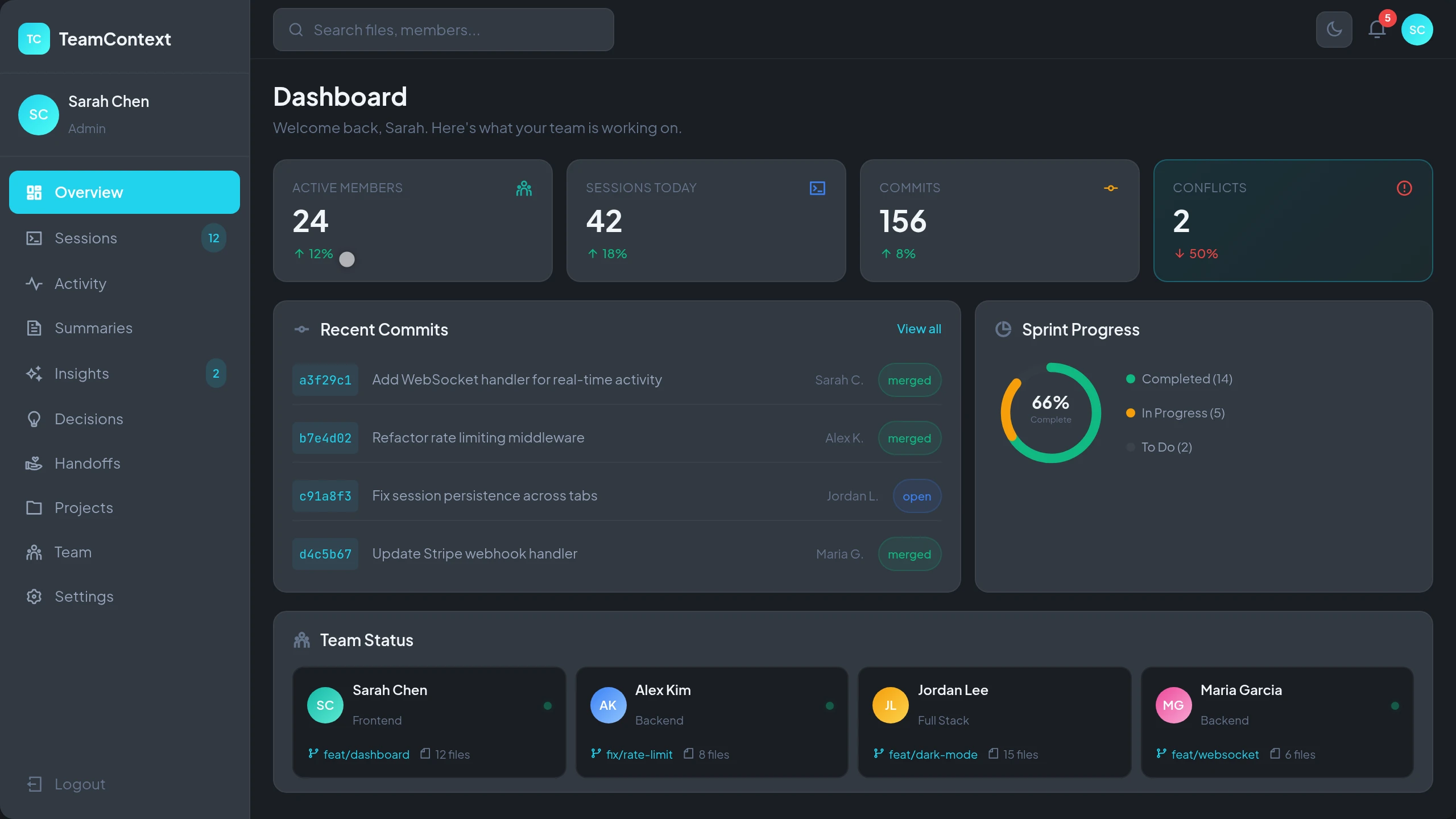Click the Commits card commit icon
The width and height of the screenshot is (1456, 819).
(1111, 188)
